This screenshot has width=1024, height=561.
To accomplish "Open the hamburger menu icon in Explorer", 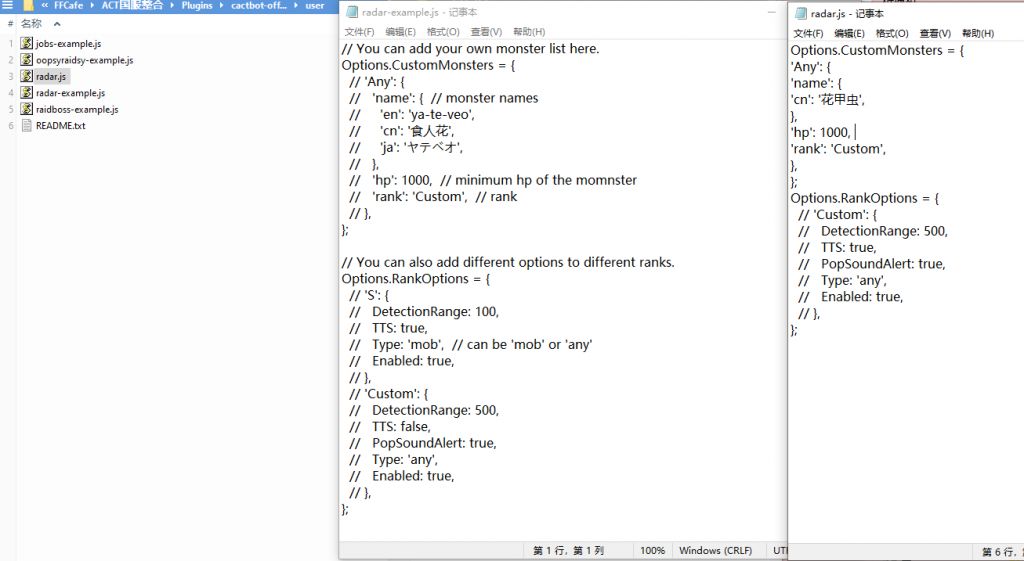I will click(x=7, y=5).
